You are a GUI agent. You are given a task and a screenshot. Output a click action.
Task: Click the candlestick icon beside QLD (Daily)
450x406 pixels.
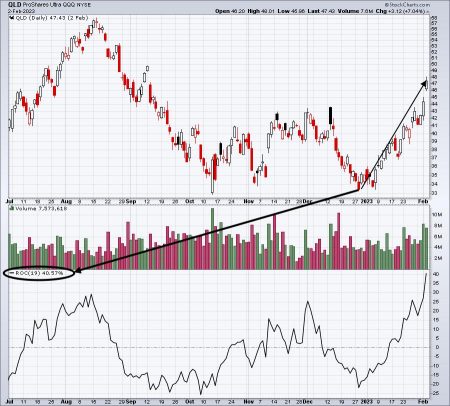pos(12,17)
